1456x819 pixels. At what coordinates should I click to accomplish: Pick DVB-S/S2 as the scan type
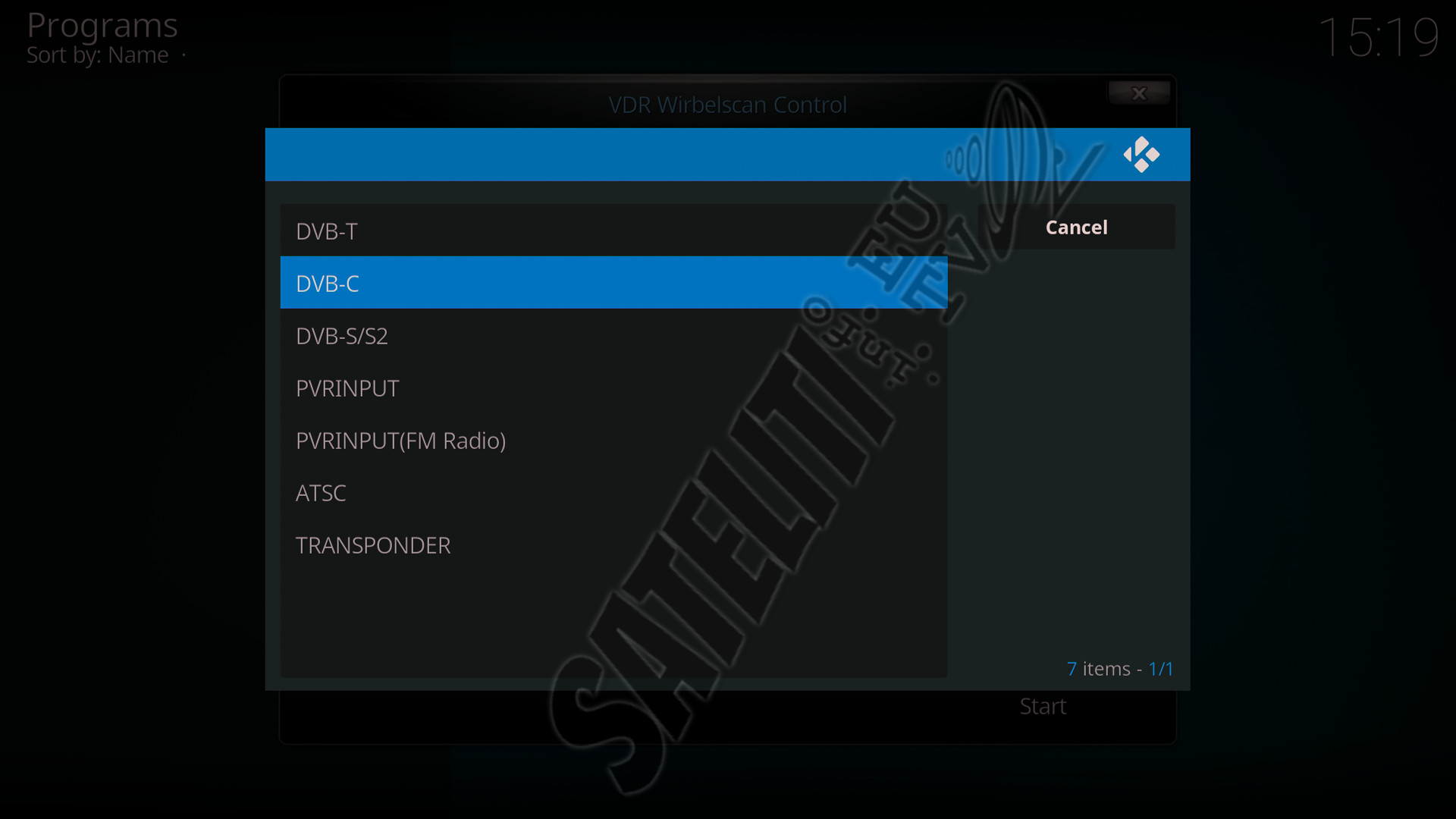pyautogui.click(x=613, y=335)
